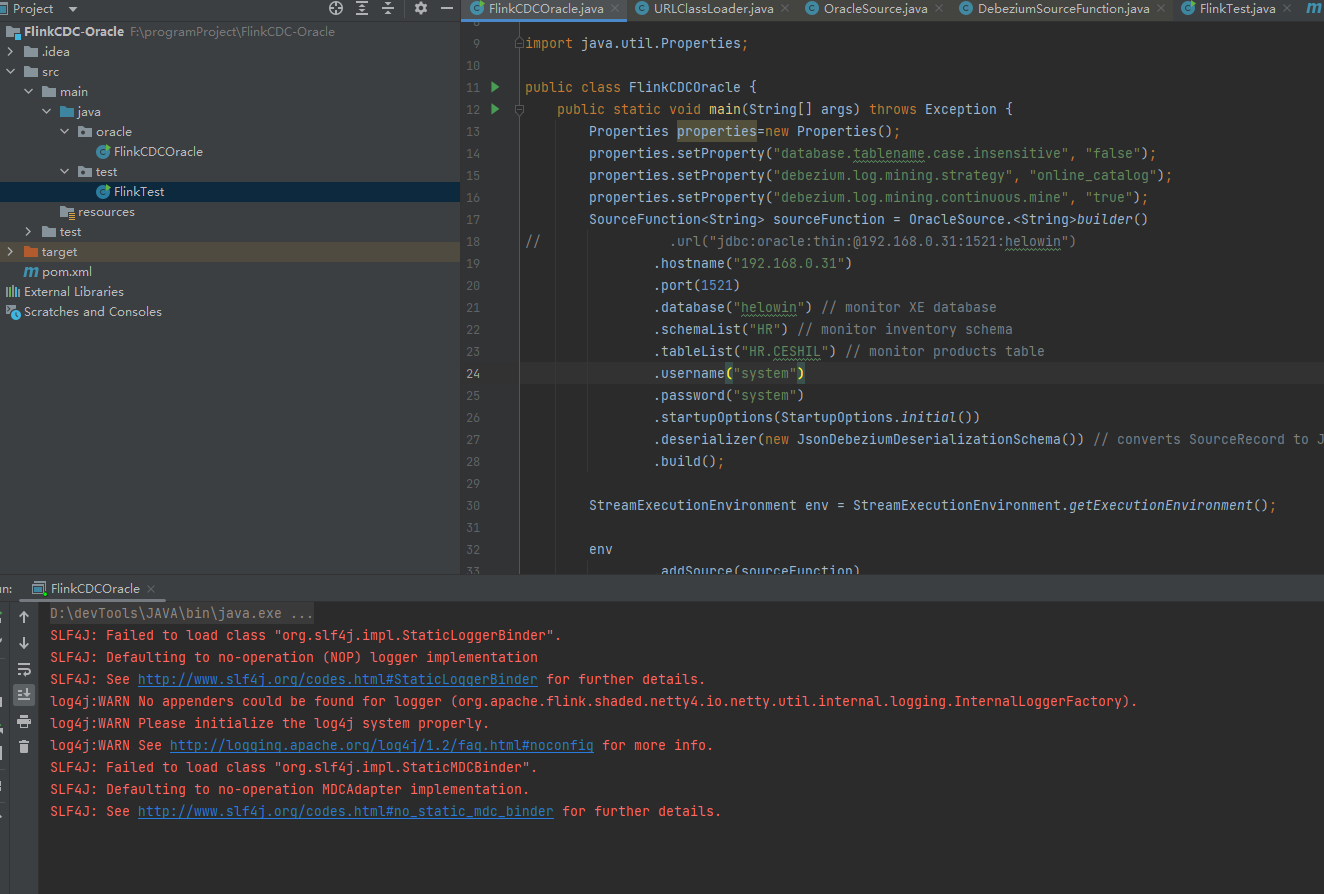Viewport: 1324px width, 894px height.
Task: Fold the main method at line 12
Action: 519,110
